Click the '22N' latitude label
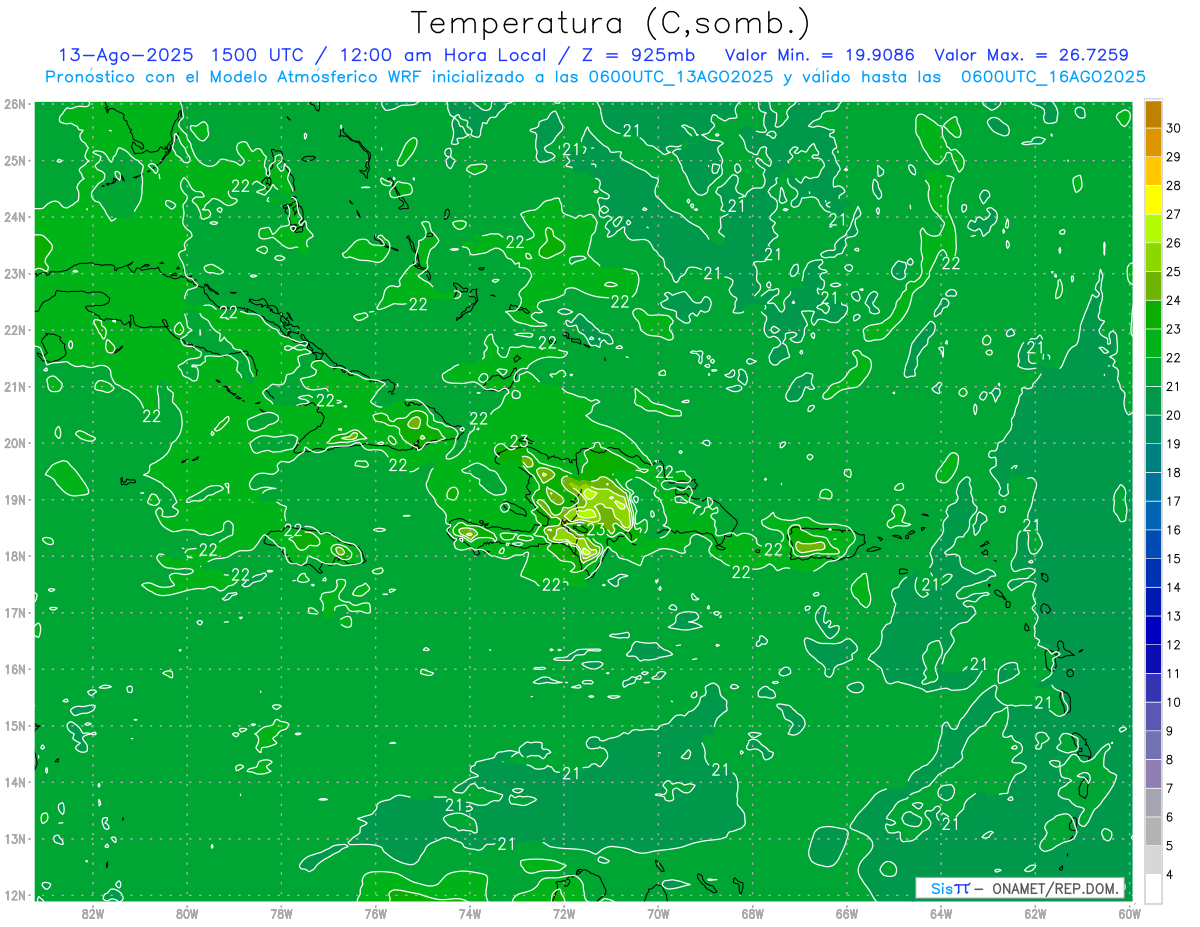This screenshot has width=1200, height=927. click(15, 330)
